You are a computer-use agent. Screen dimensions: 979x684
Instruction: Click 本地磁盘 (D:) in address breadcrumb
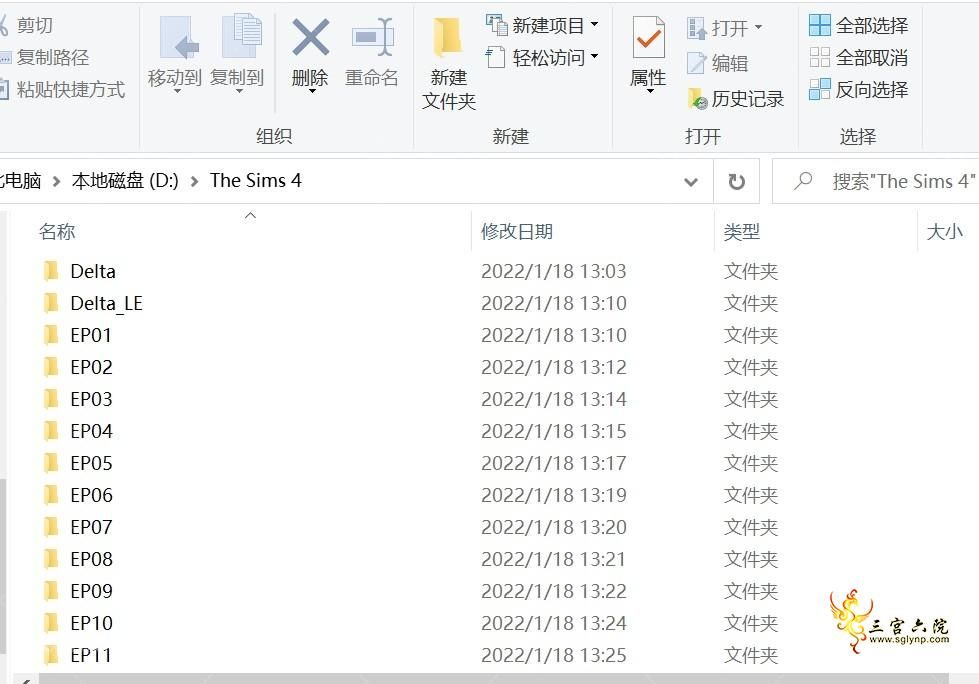[125, 180]
